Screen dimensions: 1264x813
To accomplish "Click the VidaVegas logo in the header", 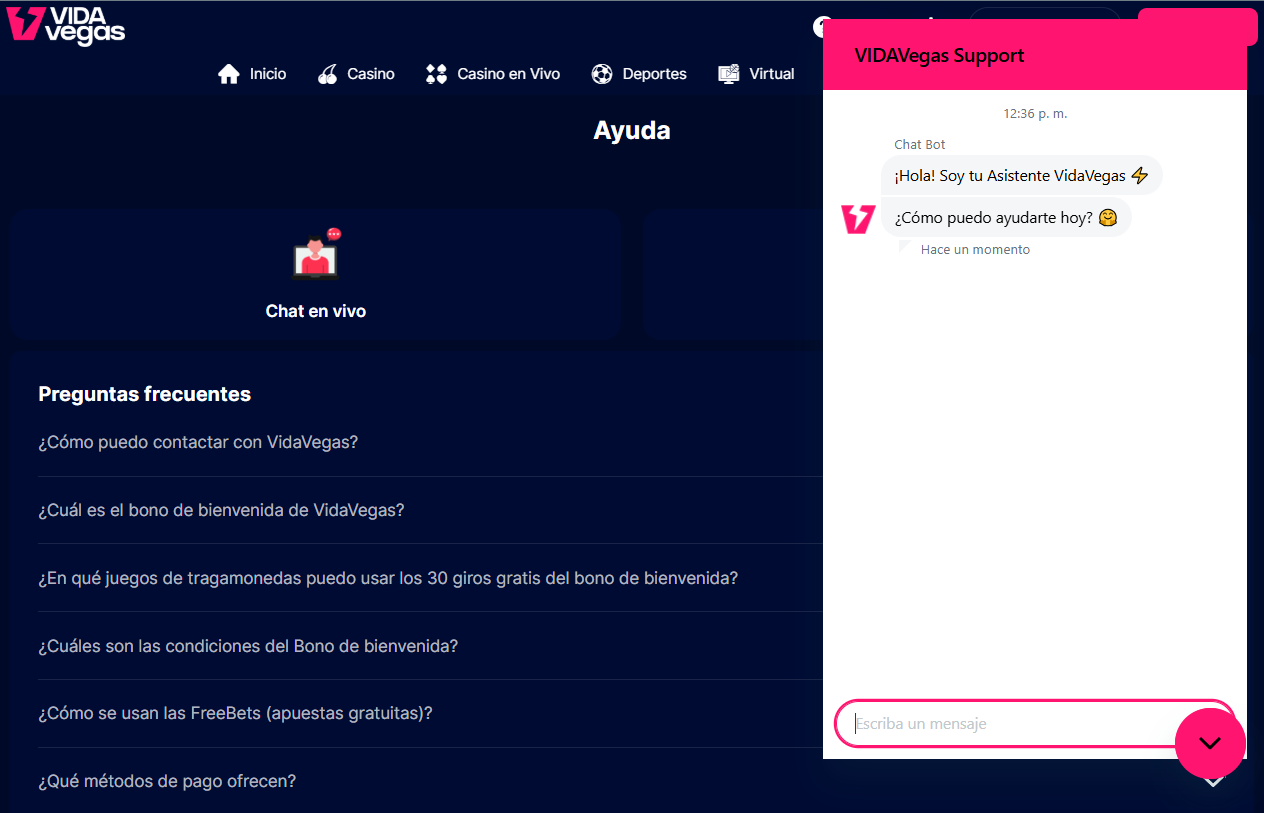I will [x=66, y=26].
